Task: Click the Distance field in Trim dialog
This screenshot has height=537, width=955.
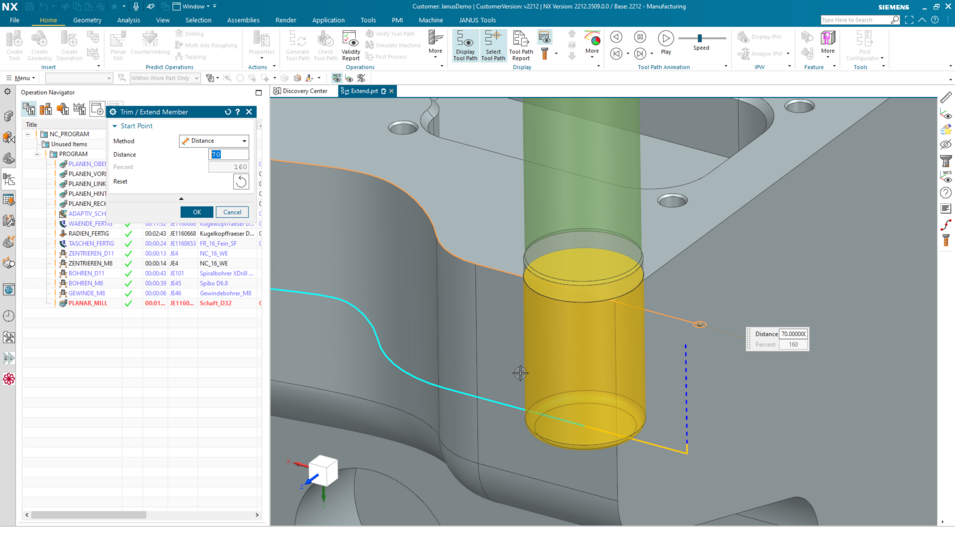Action: tap(228, 155)
